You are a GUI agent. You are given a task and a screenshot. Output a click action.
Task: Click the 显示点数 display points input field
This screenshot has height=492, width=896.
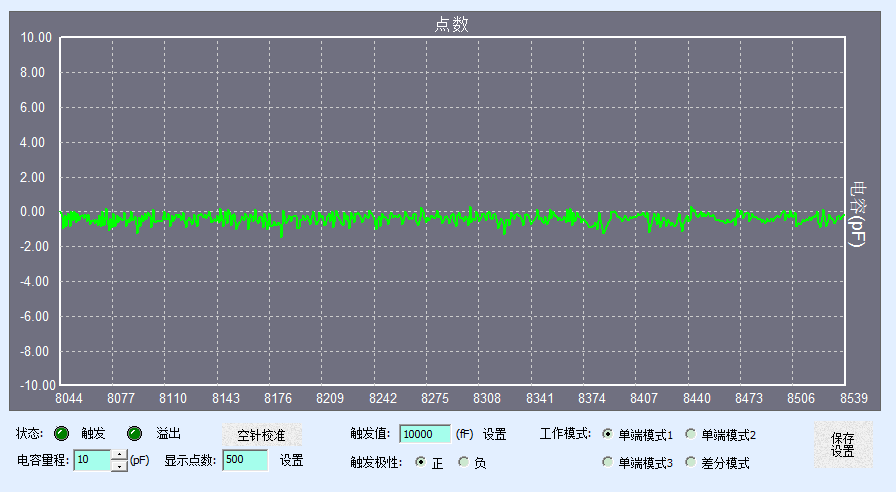[245, 461]
